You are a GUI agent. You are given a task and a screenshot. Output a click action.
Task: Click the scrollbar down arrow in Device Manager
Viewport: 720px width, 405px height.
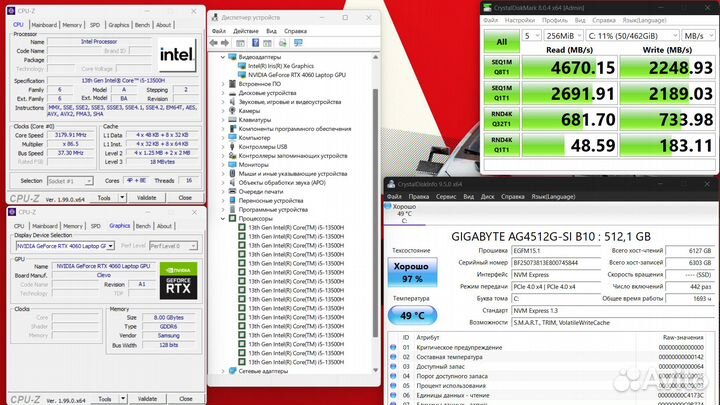tap(376, 370)
